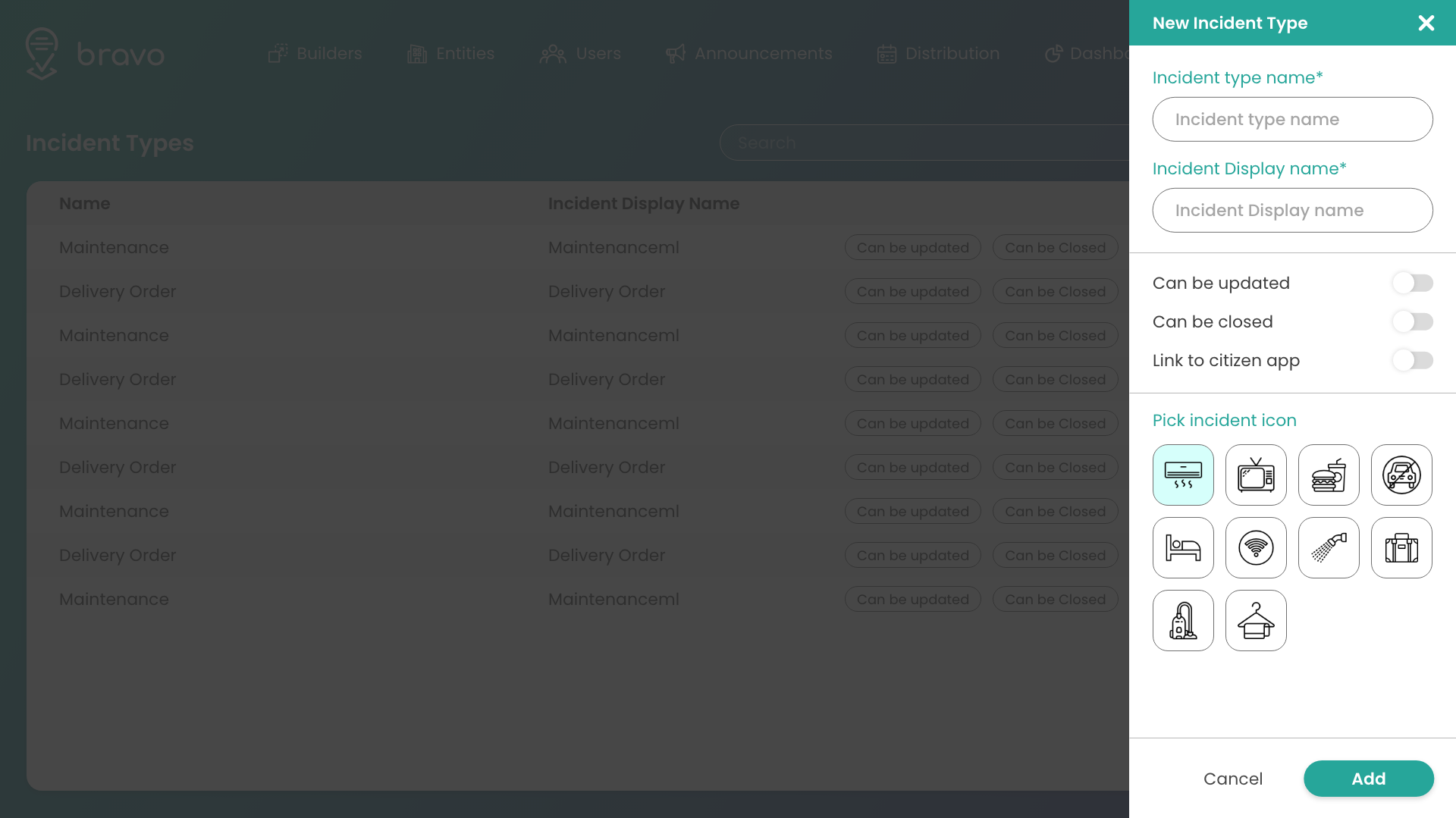Click the Entities building icon
1456x818 pixels.
point(417,54)
